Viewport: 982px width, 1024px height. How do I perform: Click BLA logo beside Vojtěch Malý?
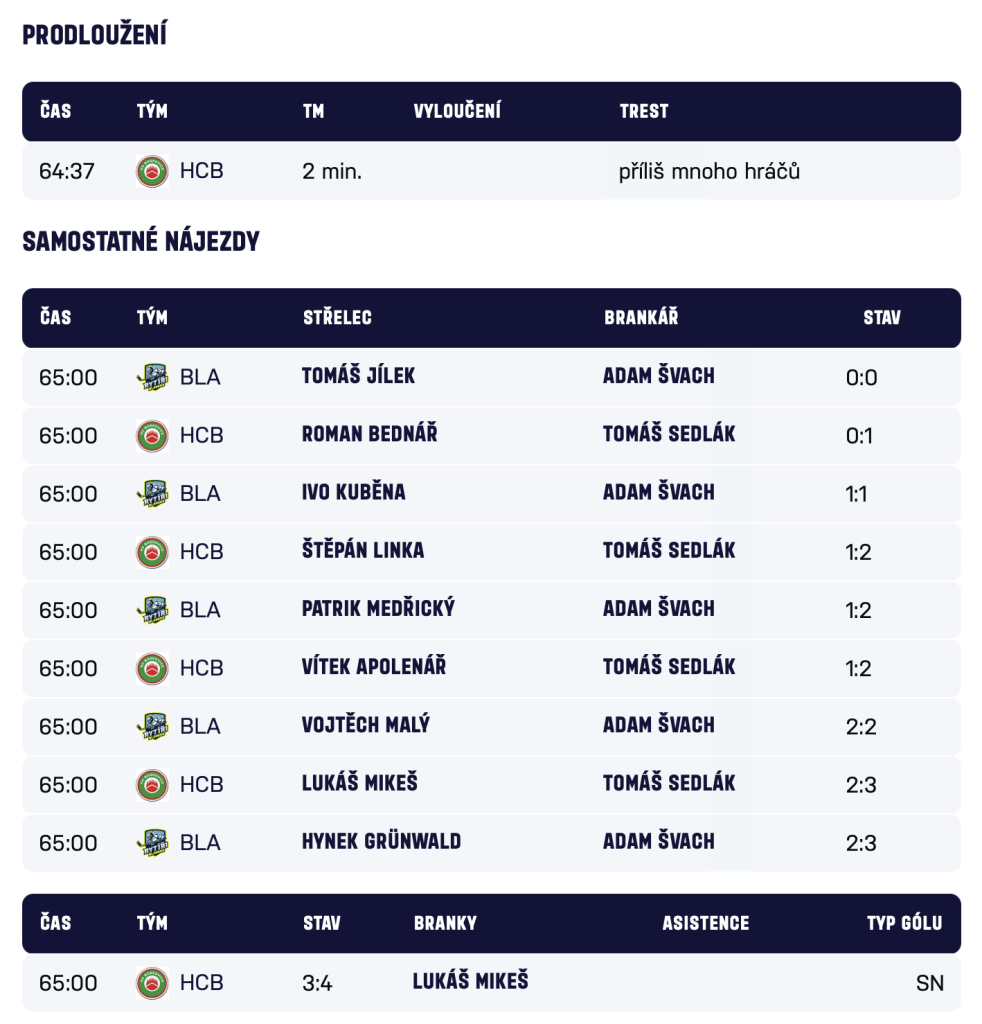pos(152,725)
